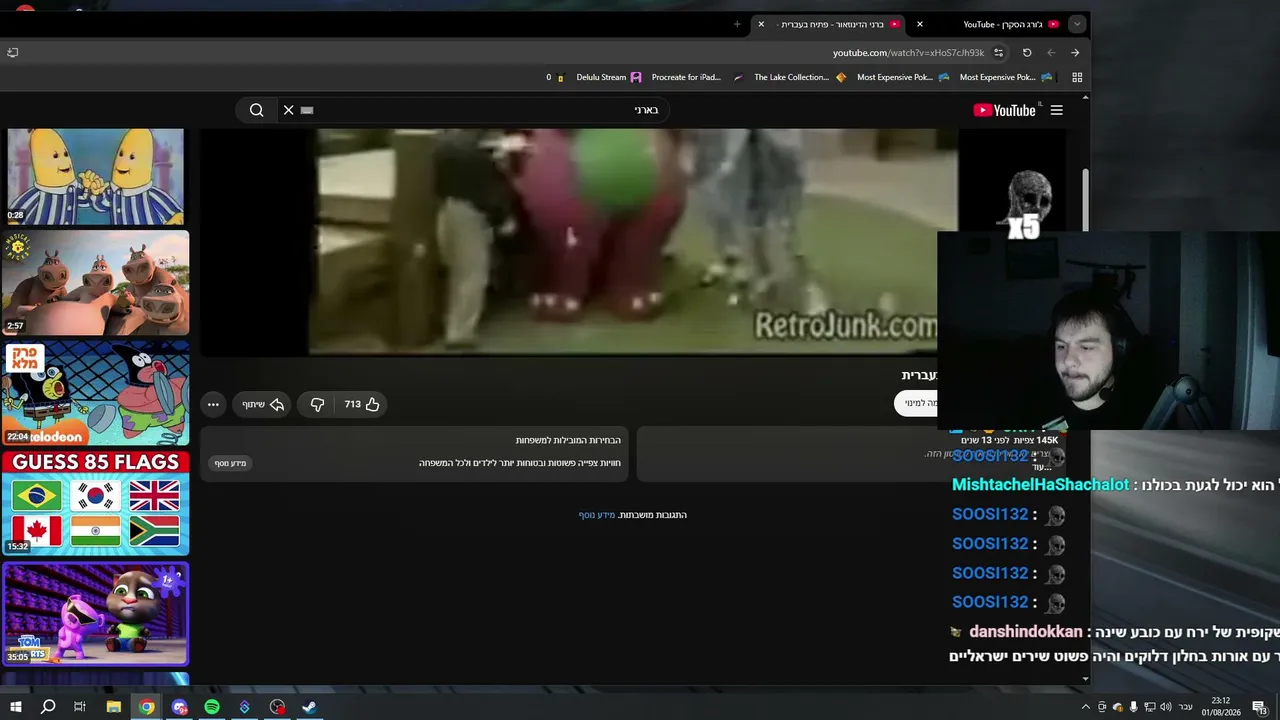Open Spotify from the taskbar

(212, 707)
